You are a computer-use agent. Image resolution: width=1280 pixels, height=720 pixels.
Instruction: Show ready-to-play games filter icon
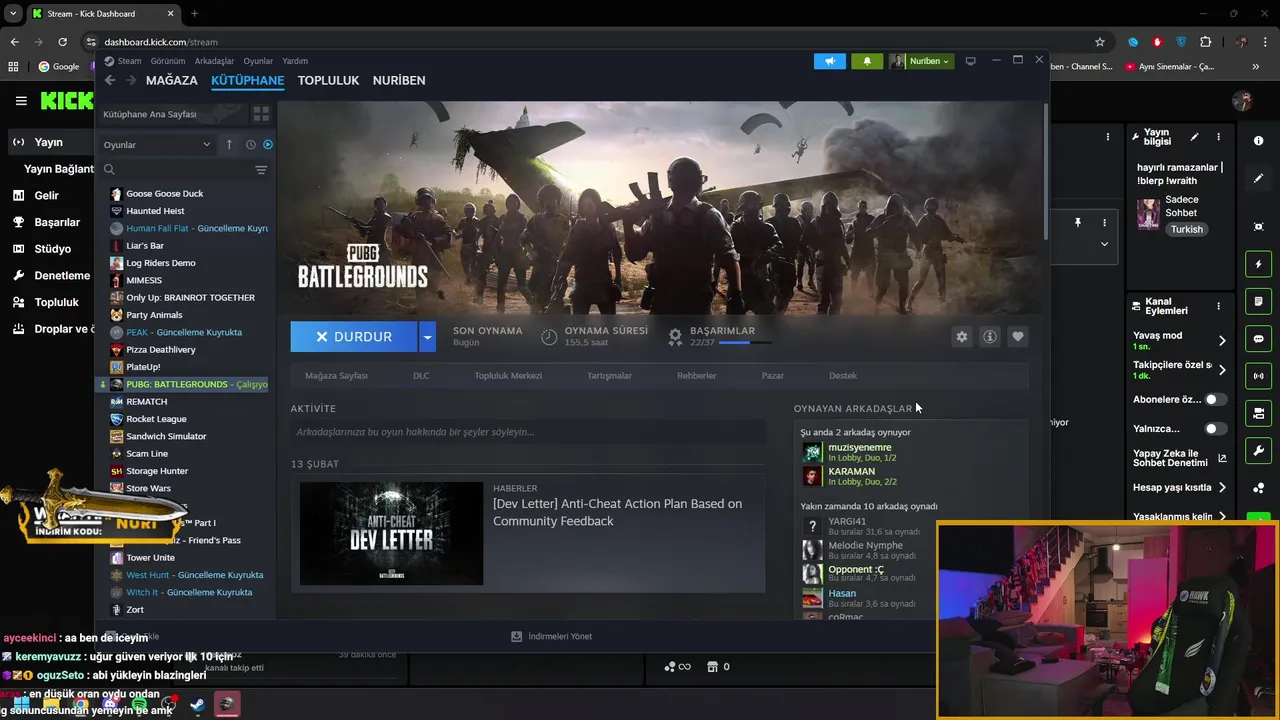(x=267, y=144)
